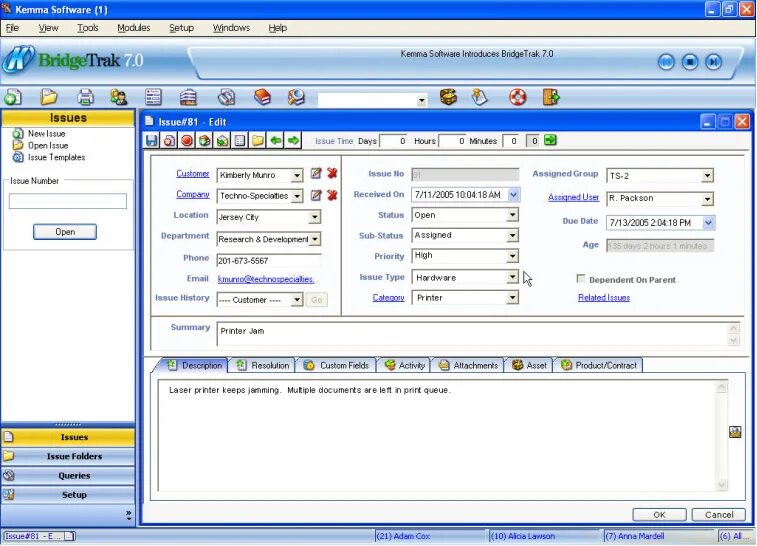Click the Phone field with 201-673-5567

pyautogui.click(x=269, y=261)
